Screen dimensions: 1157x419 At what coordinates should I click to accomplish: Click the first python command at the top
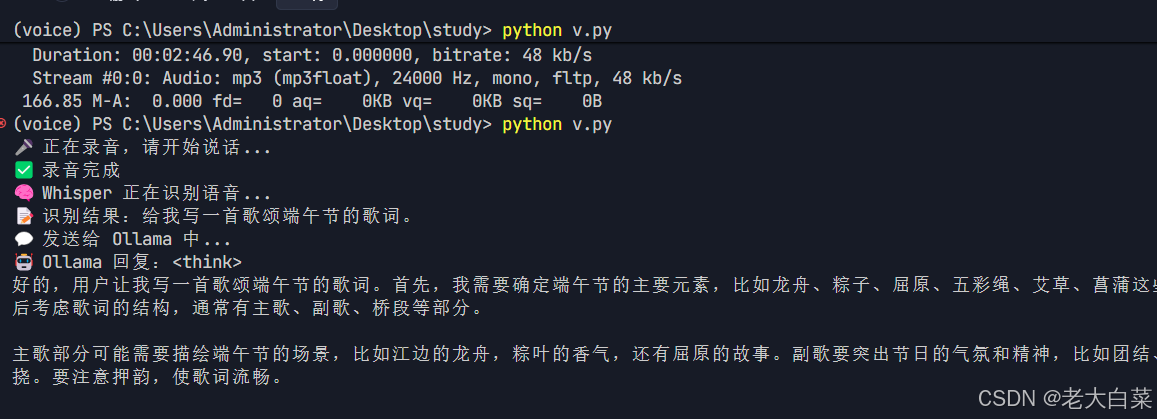click(532, 31)
